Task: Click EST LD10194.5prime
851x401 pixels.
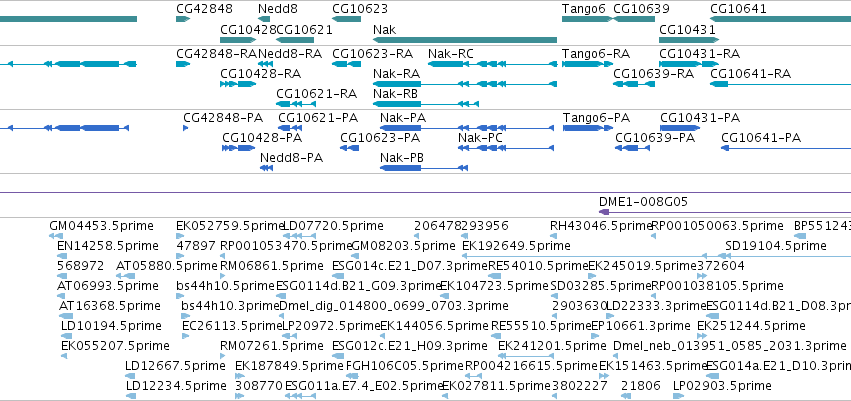Action: [x=65, y=336]
